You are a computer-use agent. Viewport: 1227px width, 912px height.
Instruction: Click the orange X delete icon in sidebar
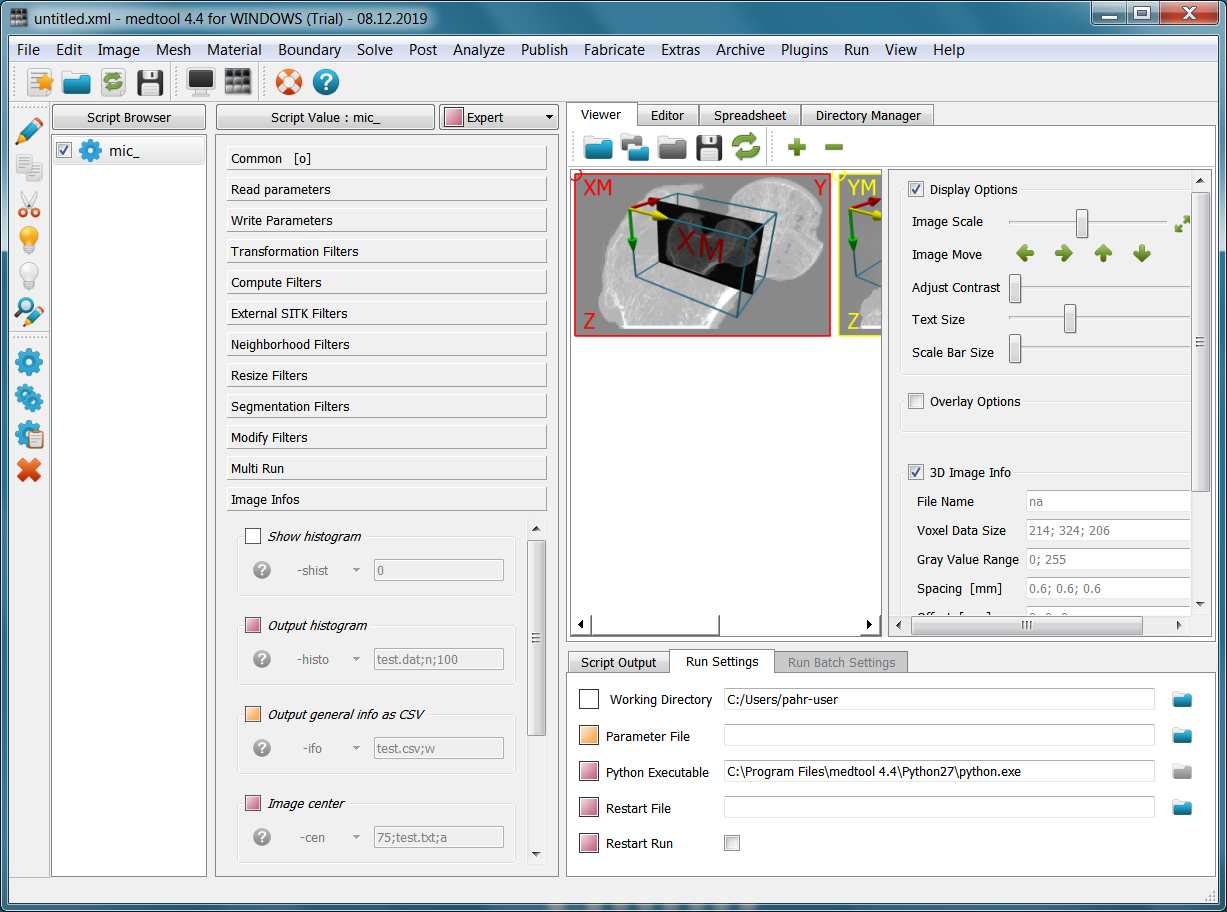tap(29, 469)
